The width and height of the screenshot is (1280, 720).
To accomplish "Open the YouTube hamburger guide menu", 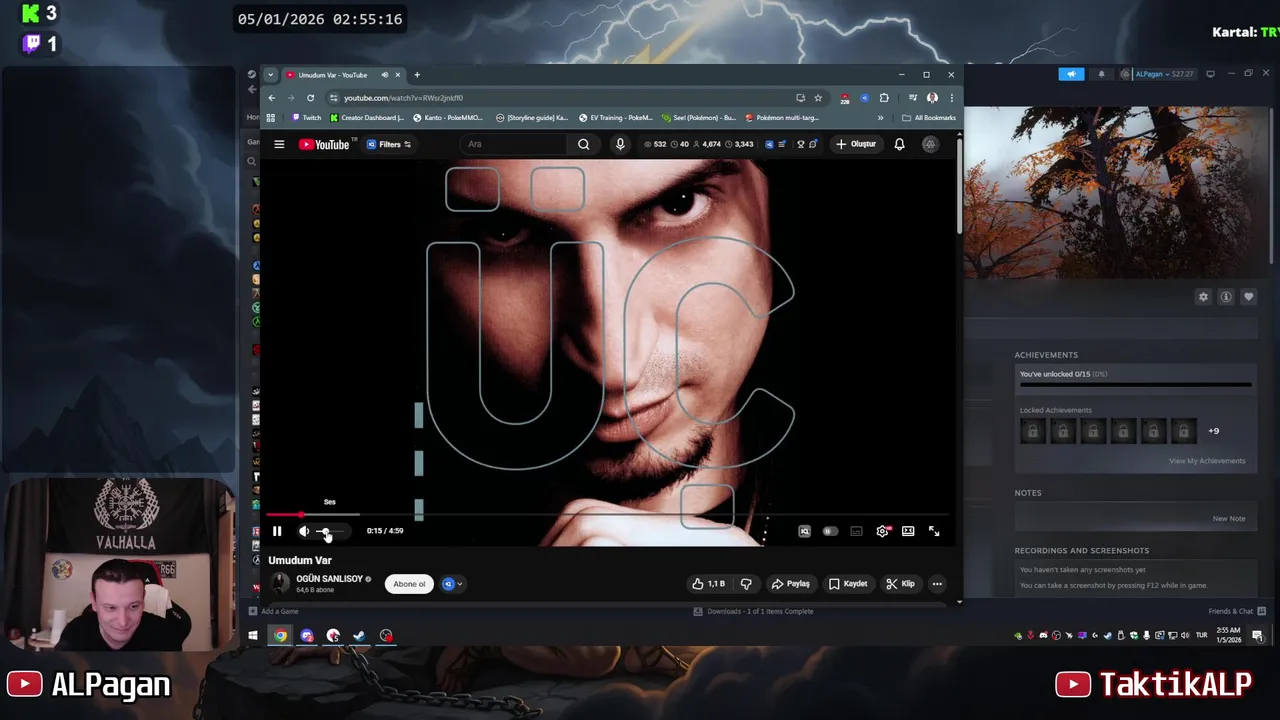I will point(279,144).
